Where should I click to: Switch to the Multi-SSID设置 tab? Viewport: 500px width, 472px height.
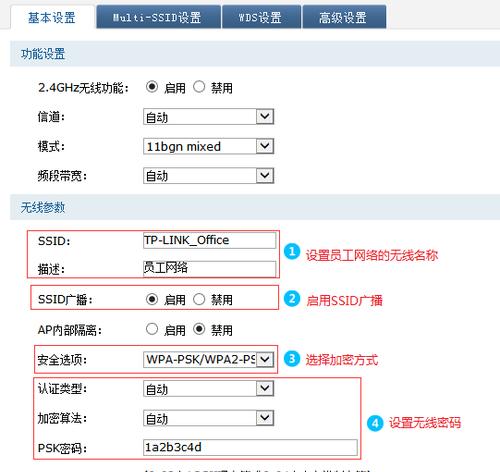[158, 17]
